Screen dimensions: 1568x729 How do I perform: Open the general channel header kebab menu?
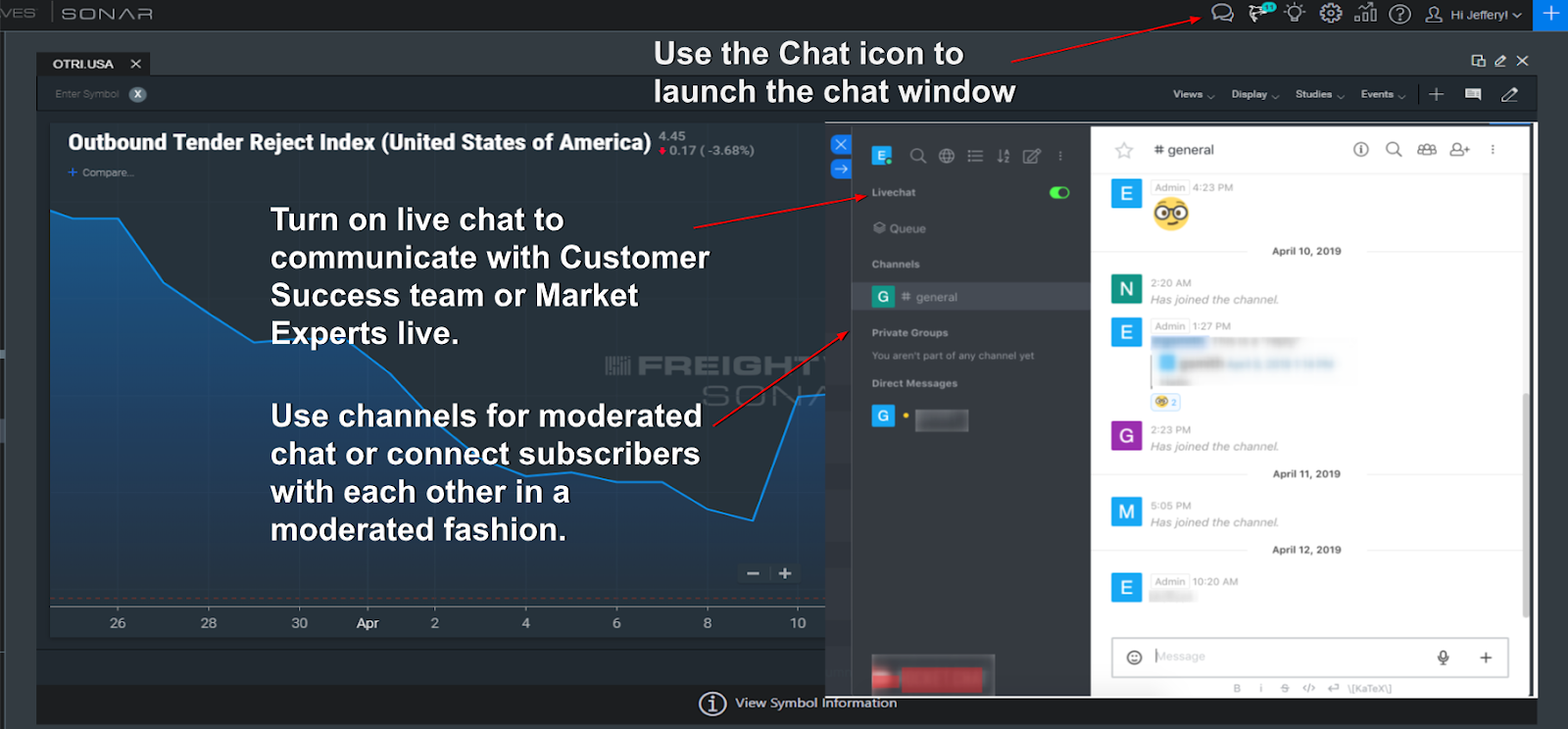tap(1493, 150)
